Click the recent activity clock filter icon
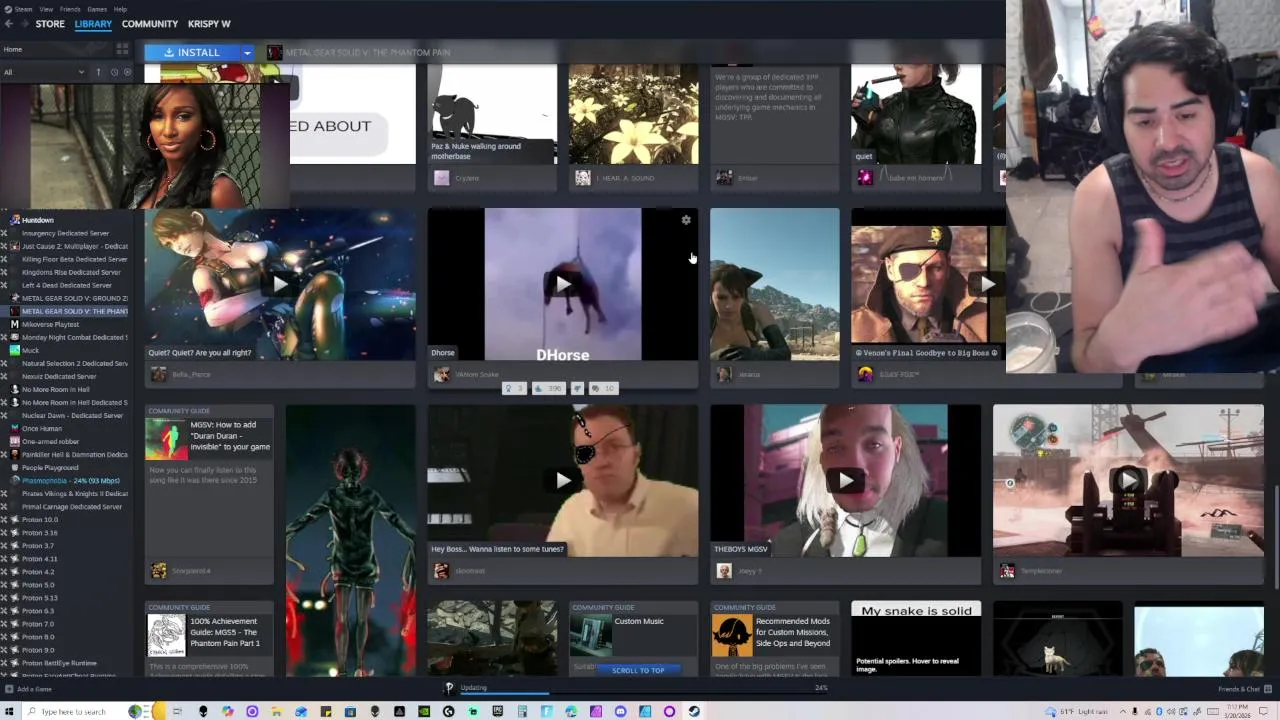This screenshot has height=720, width=1280. click(x=114, y=72)
